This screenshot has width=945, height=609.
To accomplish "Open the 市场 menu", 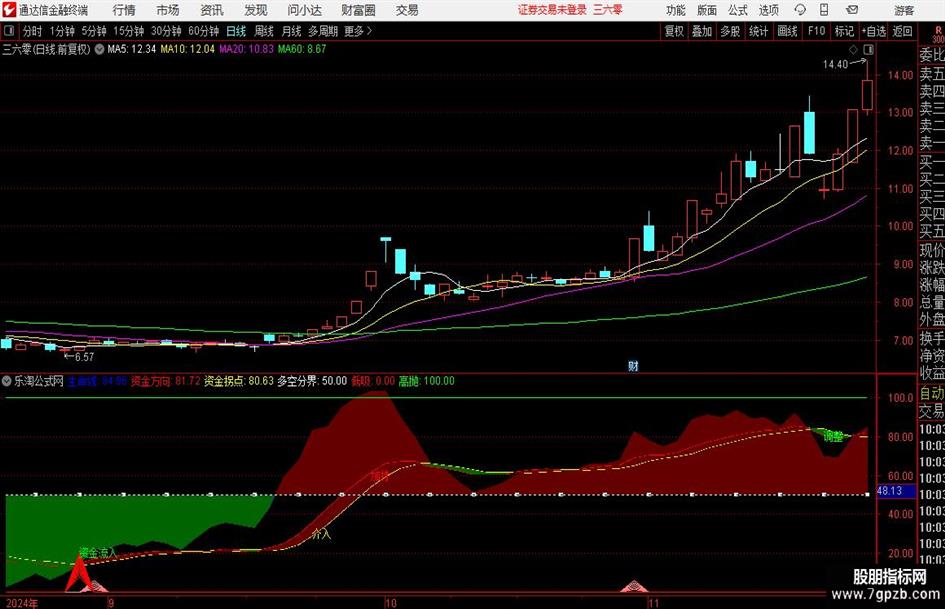I will coord(168,10).
